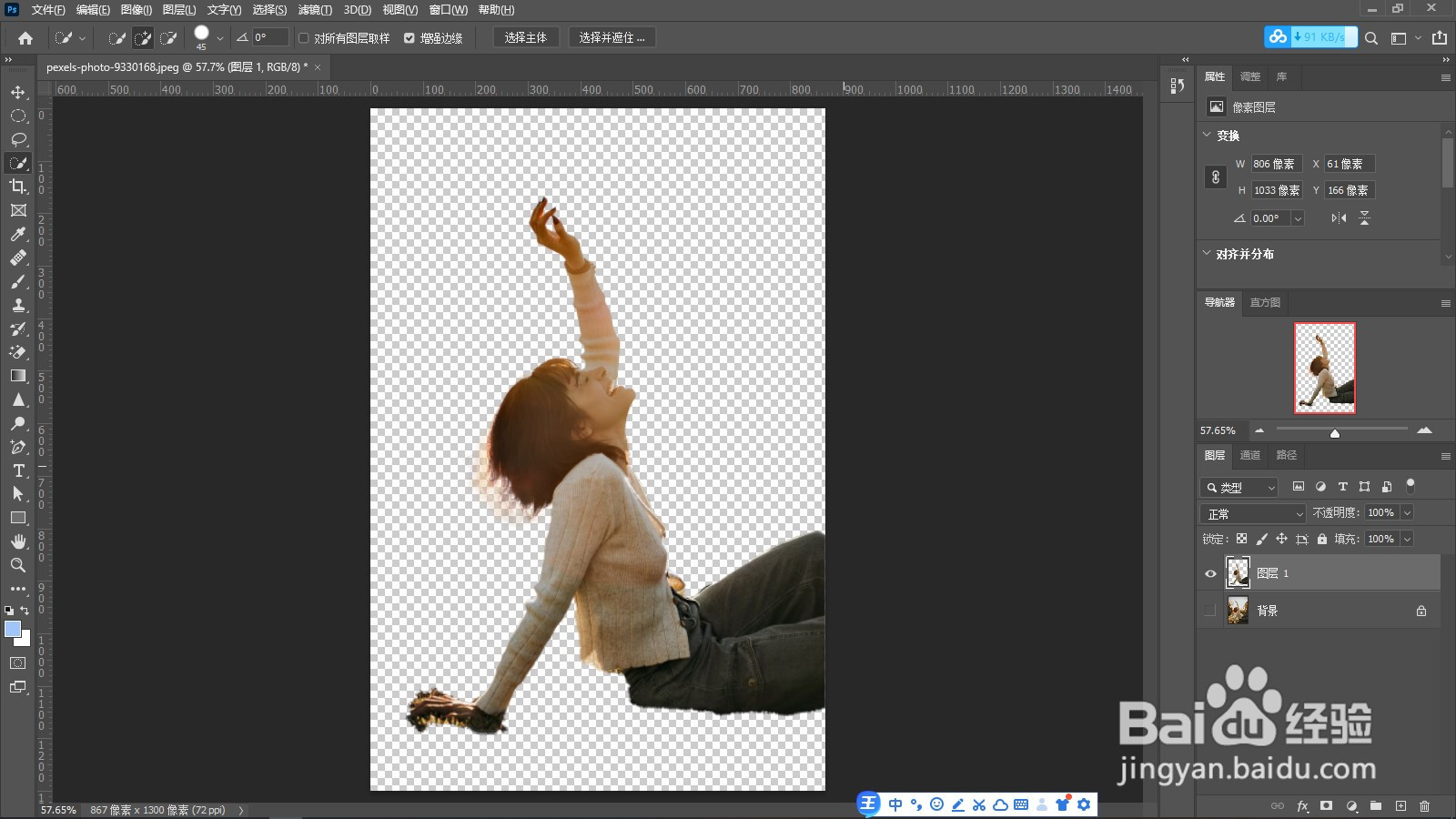Image resolution: width=1456 pixels, height=819 pixels.
Task: Select the Zoom tool in toolbar
Action: coord(18,565)
